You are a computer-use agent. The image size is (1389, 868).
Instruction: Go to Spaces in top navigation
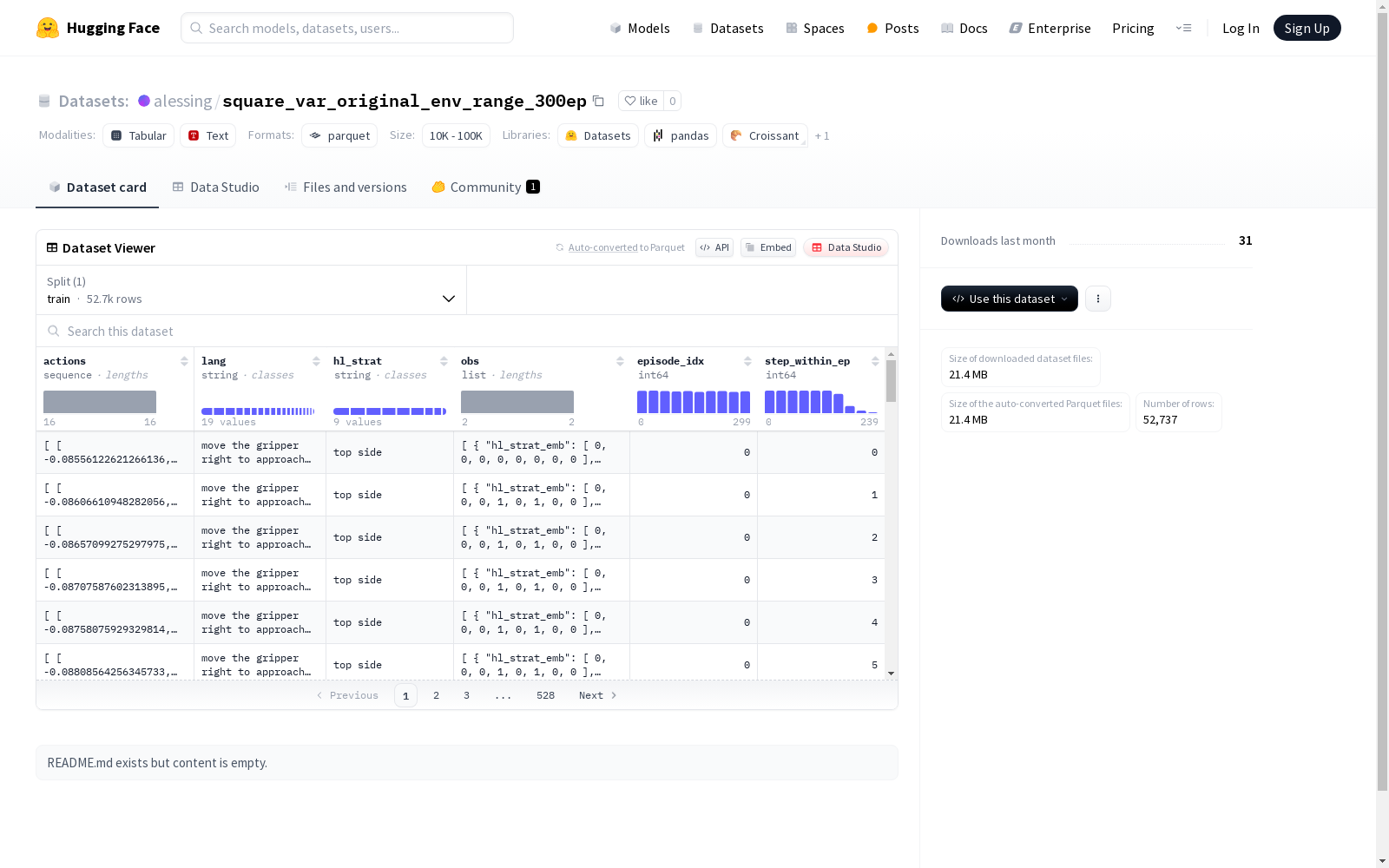[x=815, y=28]
